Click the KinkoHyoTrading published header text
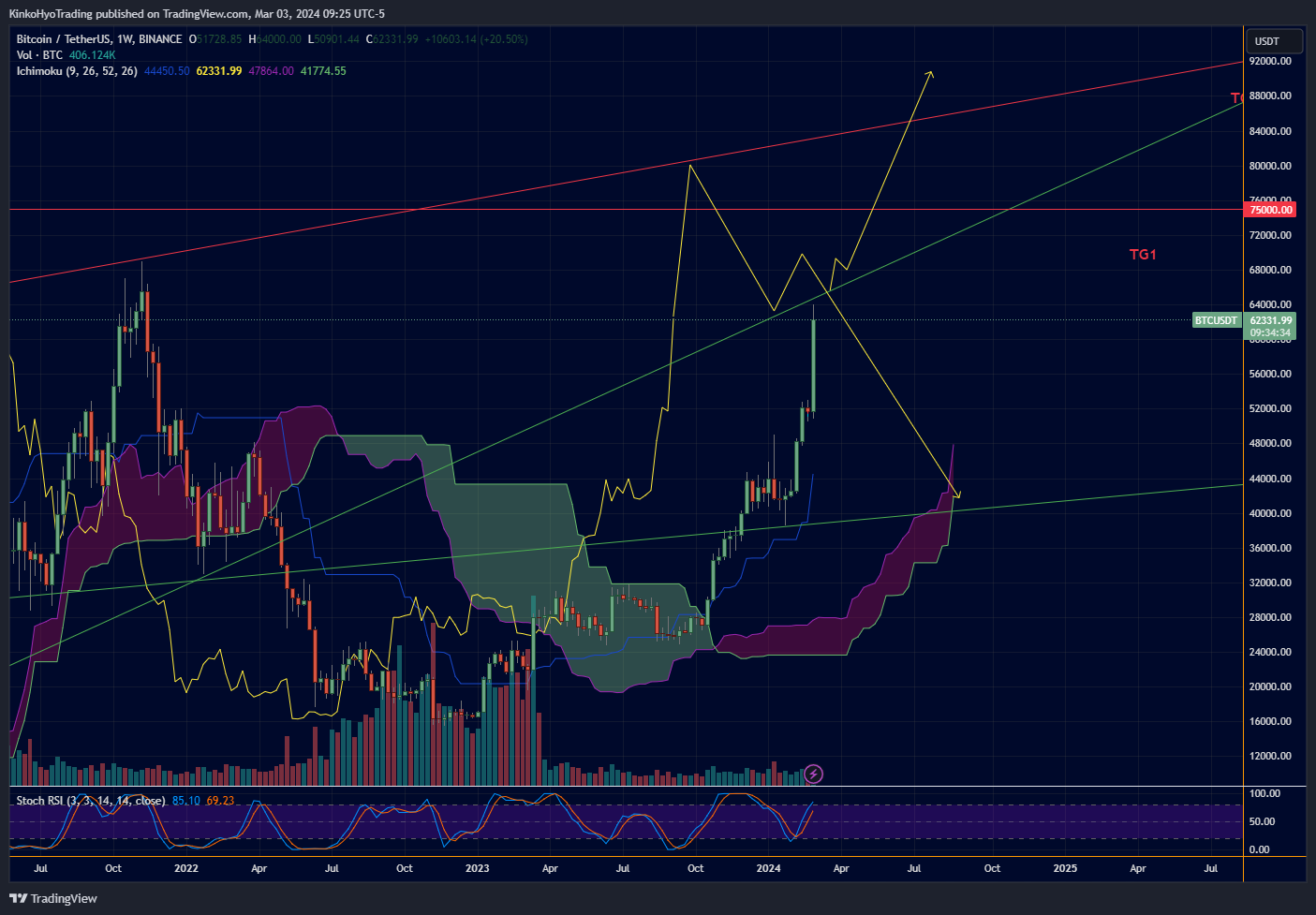The width and height of the screenshot is (1316, 915). [197, 13]
